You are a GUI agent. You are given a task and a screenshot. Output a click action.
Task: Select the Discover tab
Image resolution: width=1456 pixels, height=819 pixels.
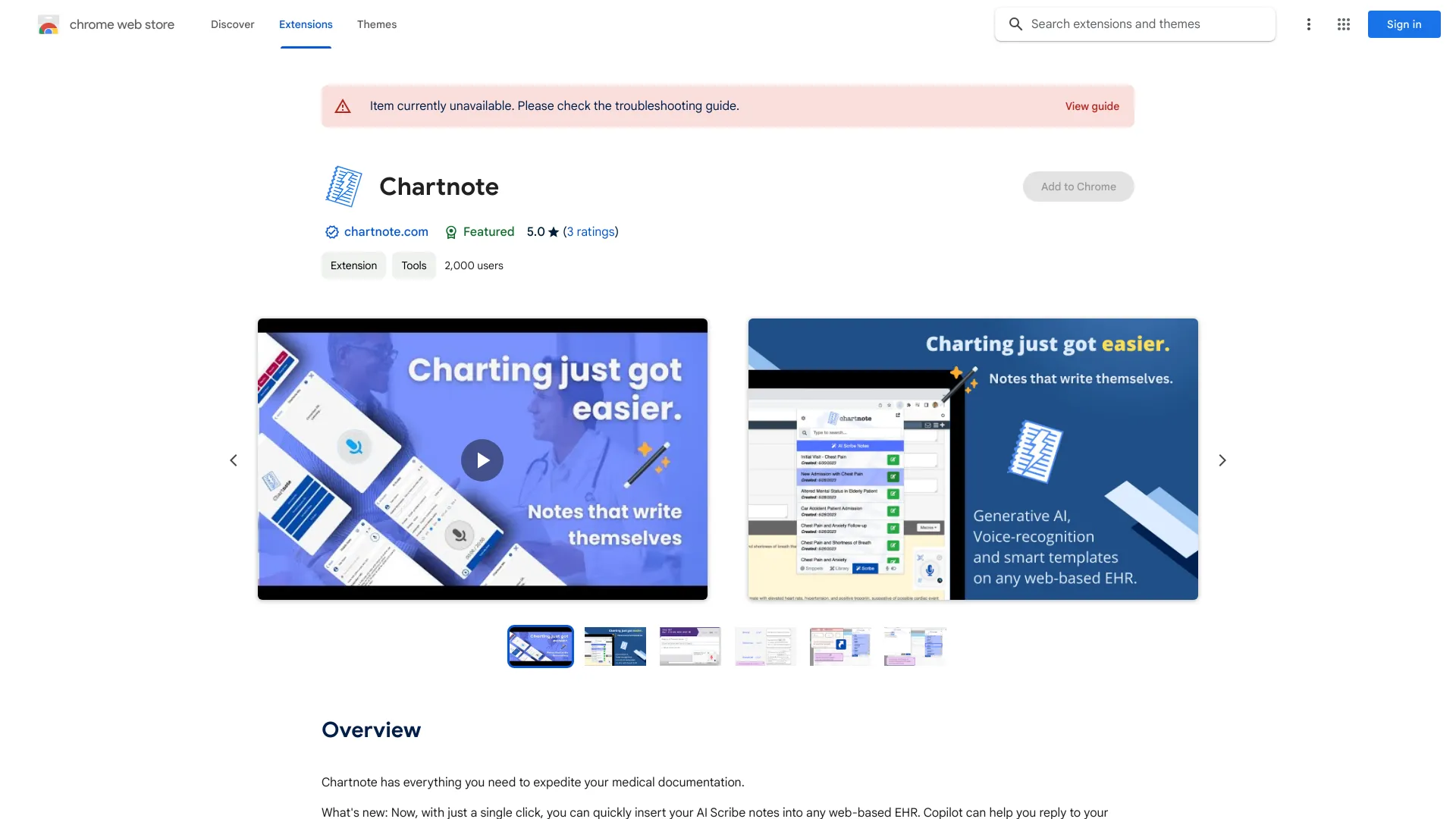[232, 23]
